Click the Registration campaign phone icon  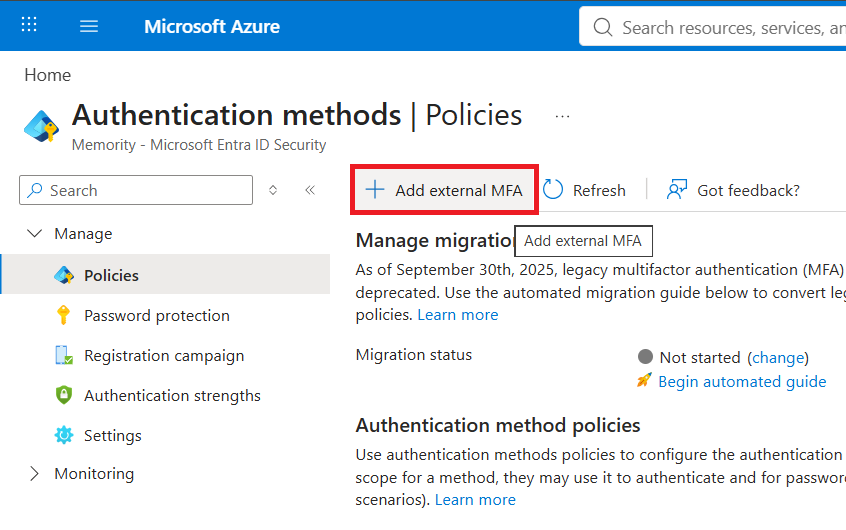click(64, 355)
